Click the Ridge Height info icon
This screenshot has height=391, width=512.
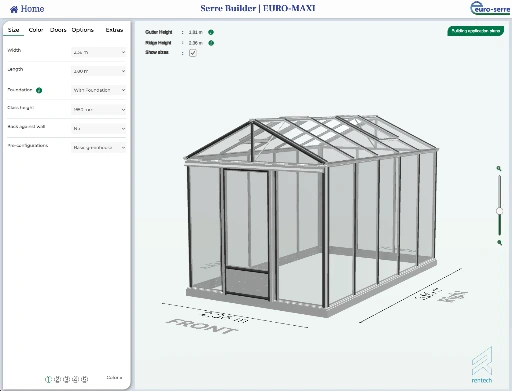[x=211, y=43]
